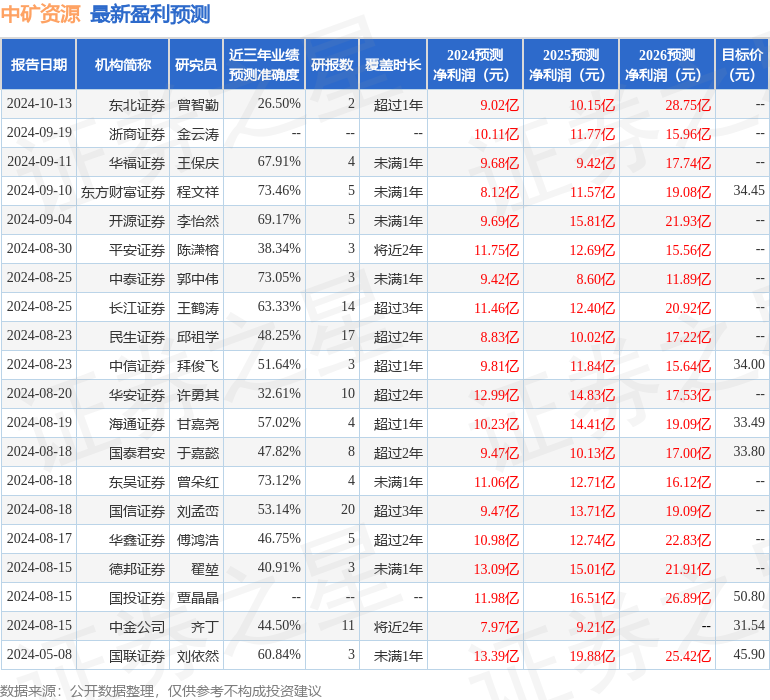This screenshot has height=700, width=770.
Task: Click the accuracy value 73.46%
Action: coord(279,190)
